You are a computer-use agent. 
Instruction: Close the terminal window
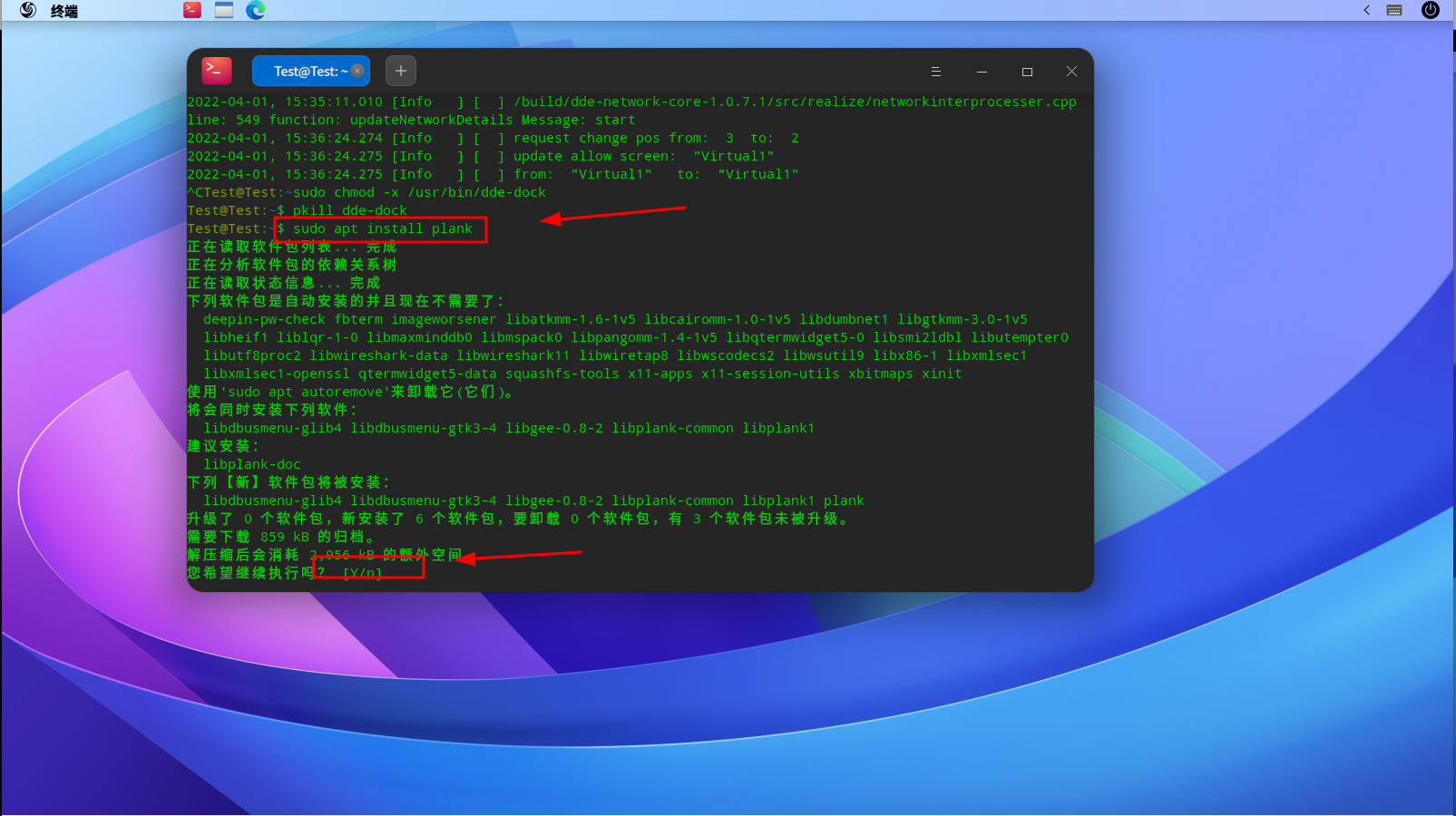[1071, 72]
